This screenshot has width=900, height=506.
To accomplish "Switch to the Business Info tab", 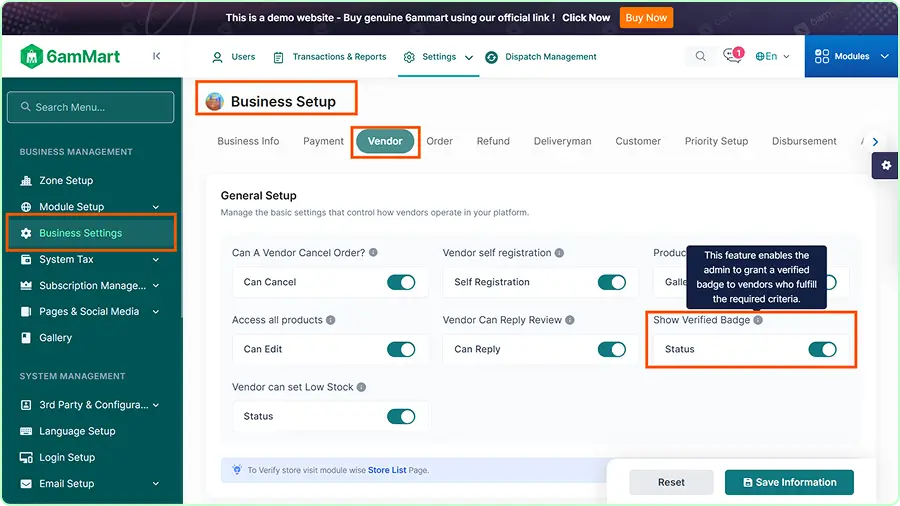I will pyautogui.click(x=248, y=141).
